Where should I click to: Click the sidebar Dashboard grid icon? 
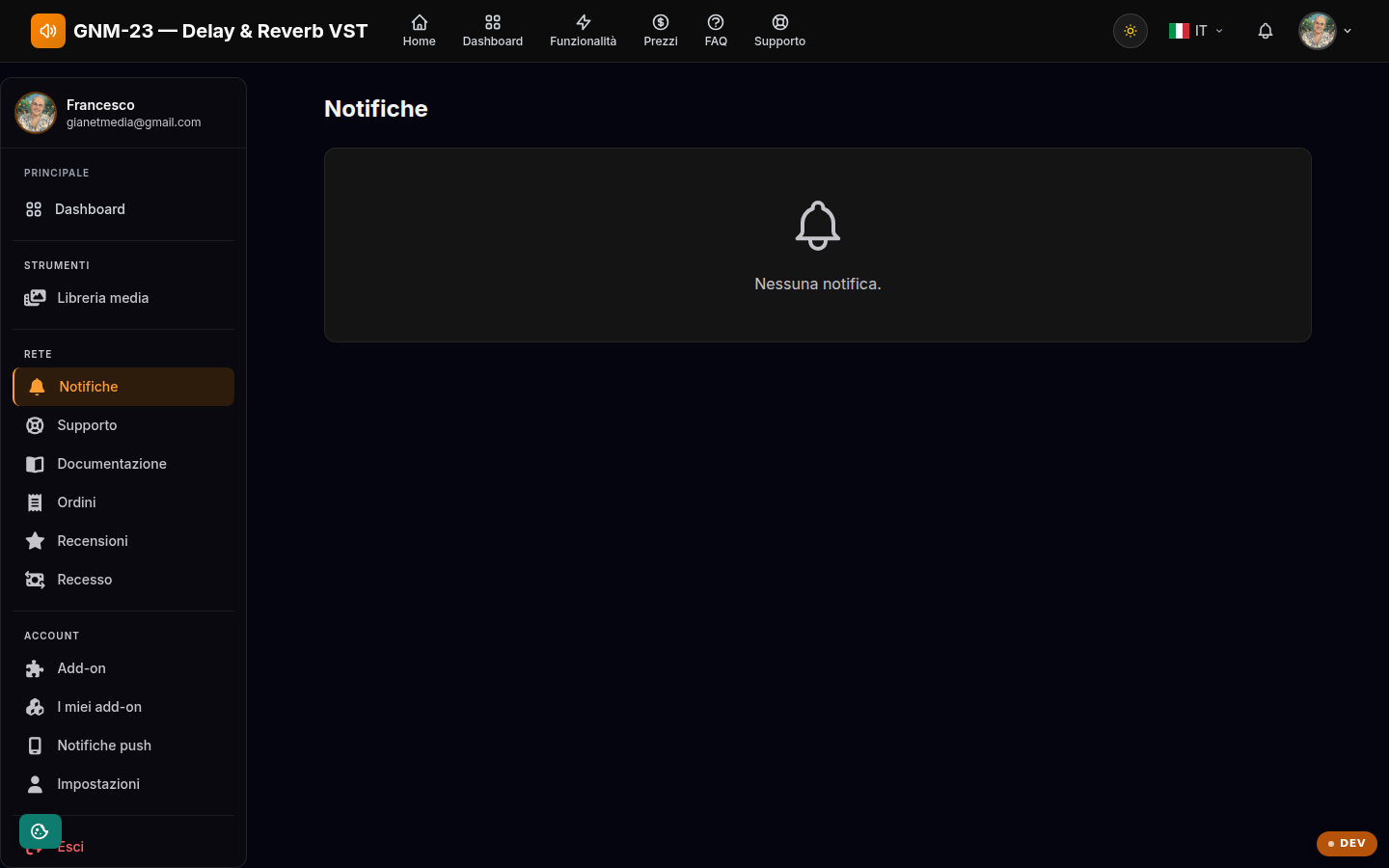(34, 209)
